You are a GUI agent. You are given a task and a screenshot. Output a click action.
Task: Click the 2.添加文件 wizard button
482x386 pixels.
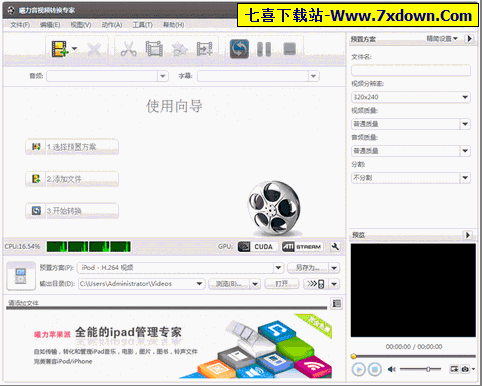tap(72, 179)
